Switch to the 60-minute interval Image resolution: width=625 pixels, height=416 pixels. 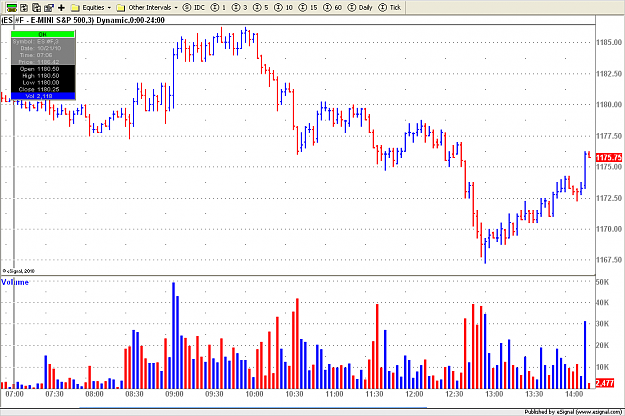click(332, 7)
